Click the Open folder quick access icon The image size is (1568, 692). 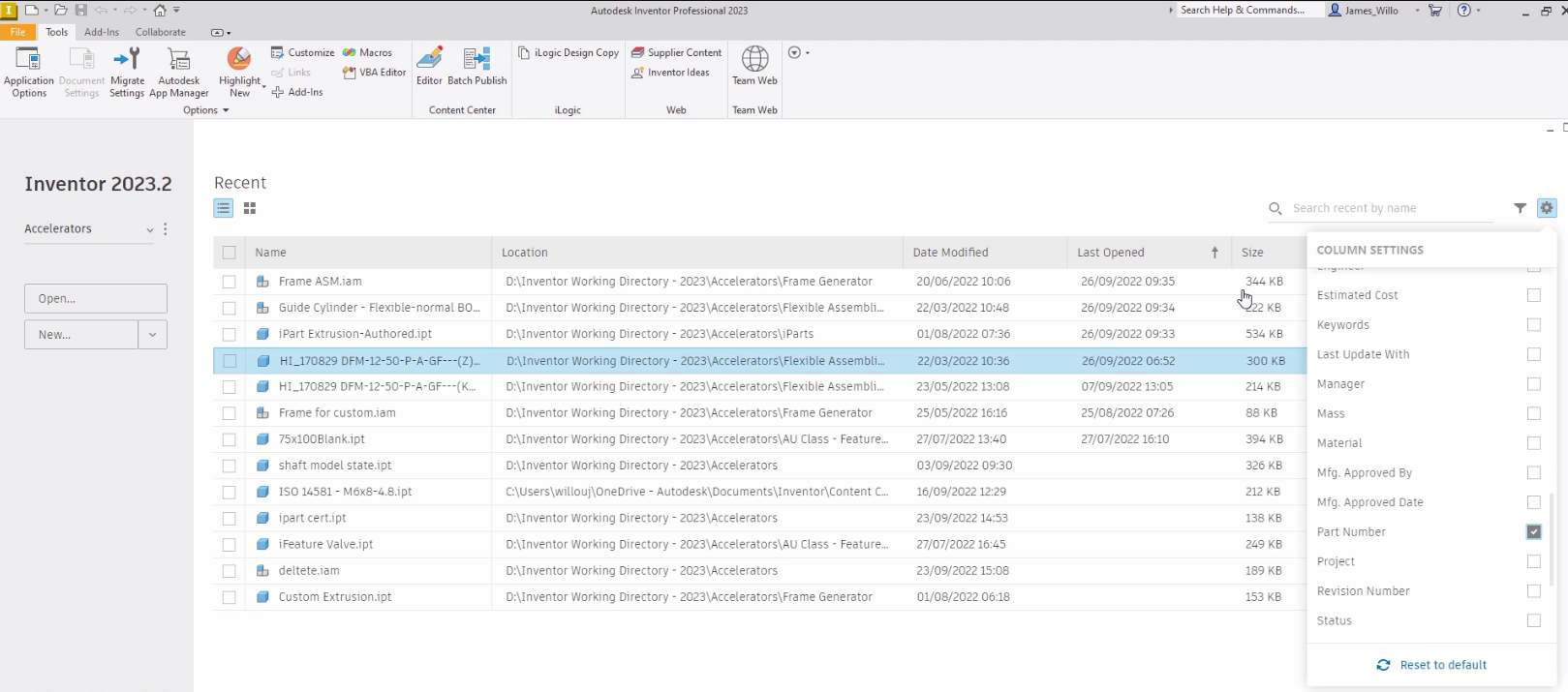(x=61, y=10)
